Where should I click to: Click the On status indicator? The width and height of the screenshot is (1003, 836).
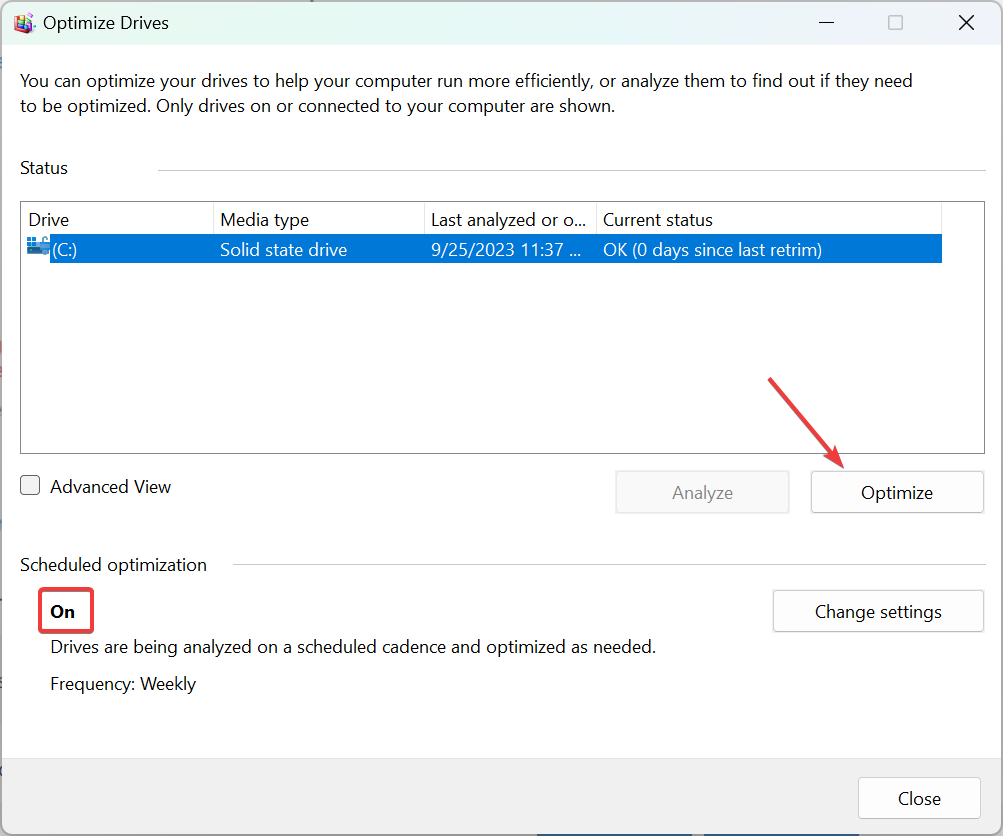65,610
